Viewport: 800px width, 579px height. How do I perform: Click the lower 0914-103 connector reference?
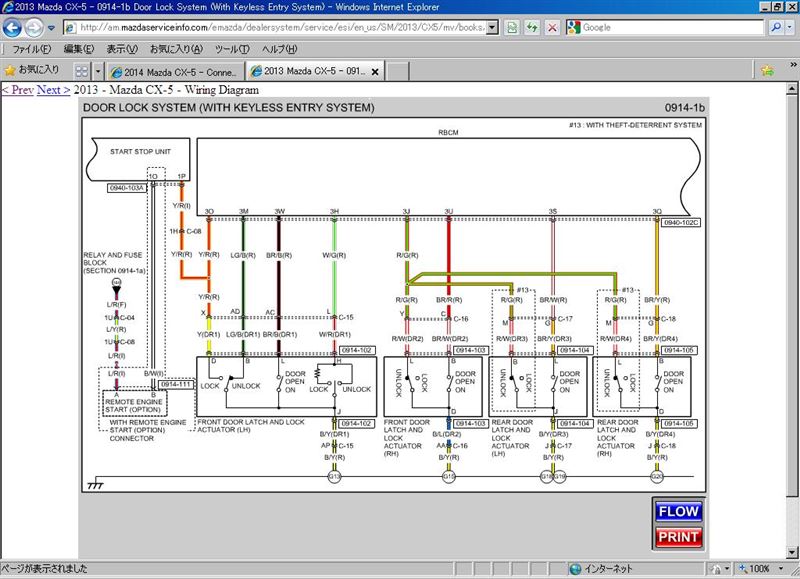470,423
